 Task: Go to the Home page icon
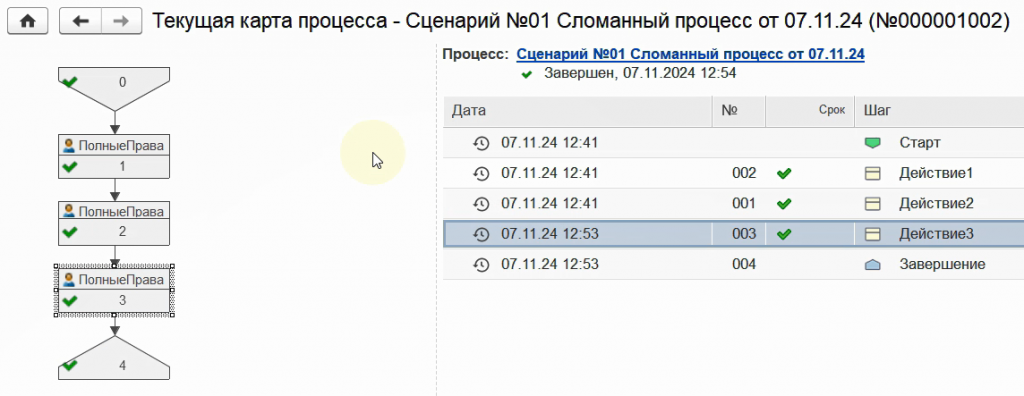(x=27, y=21)
